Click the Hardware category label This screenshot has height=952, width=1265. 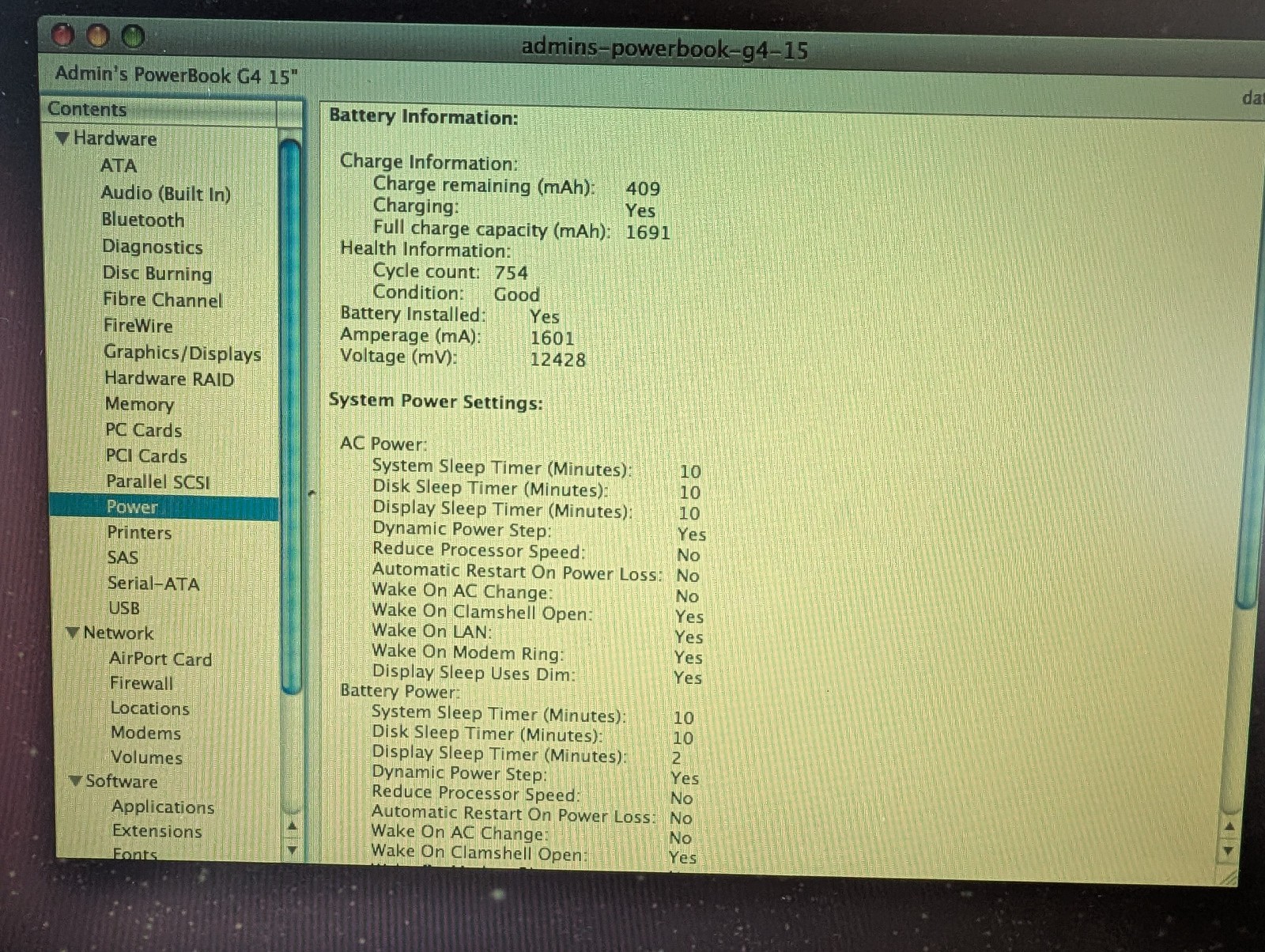(x=115, y=138)
